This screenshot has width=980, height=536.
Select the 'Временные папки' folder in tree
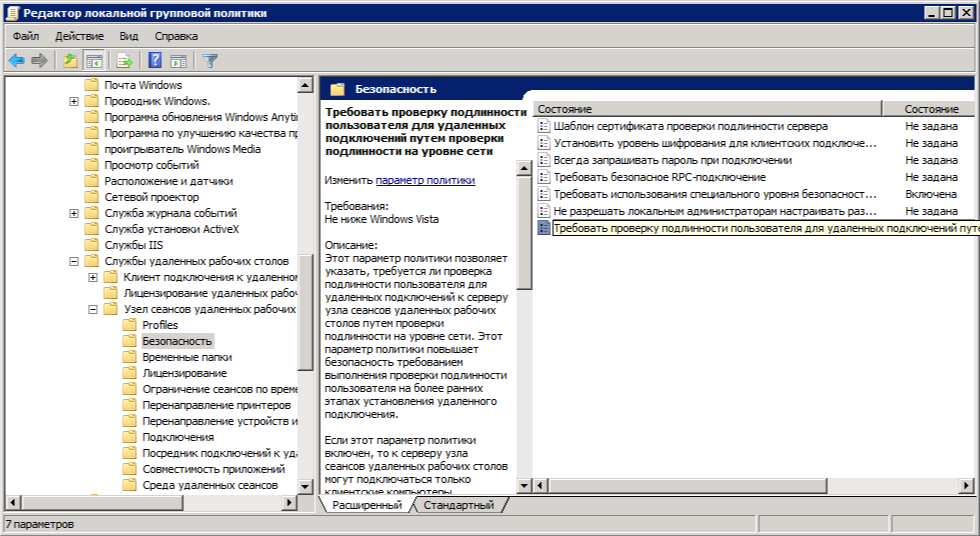[187, 357]
